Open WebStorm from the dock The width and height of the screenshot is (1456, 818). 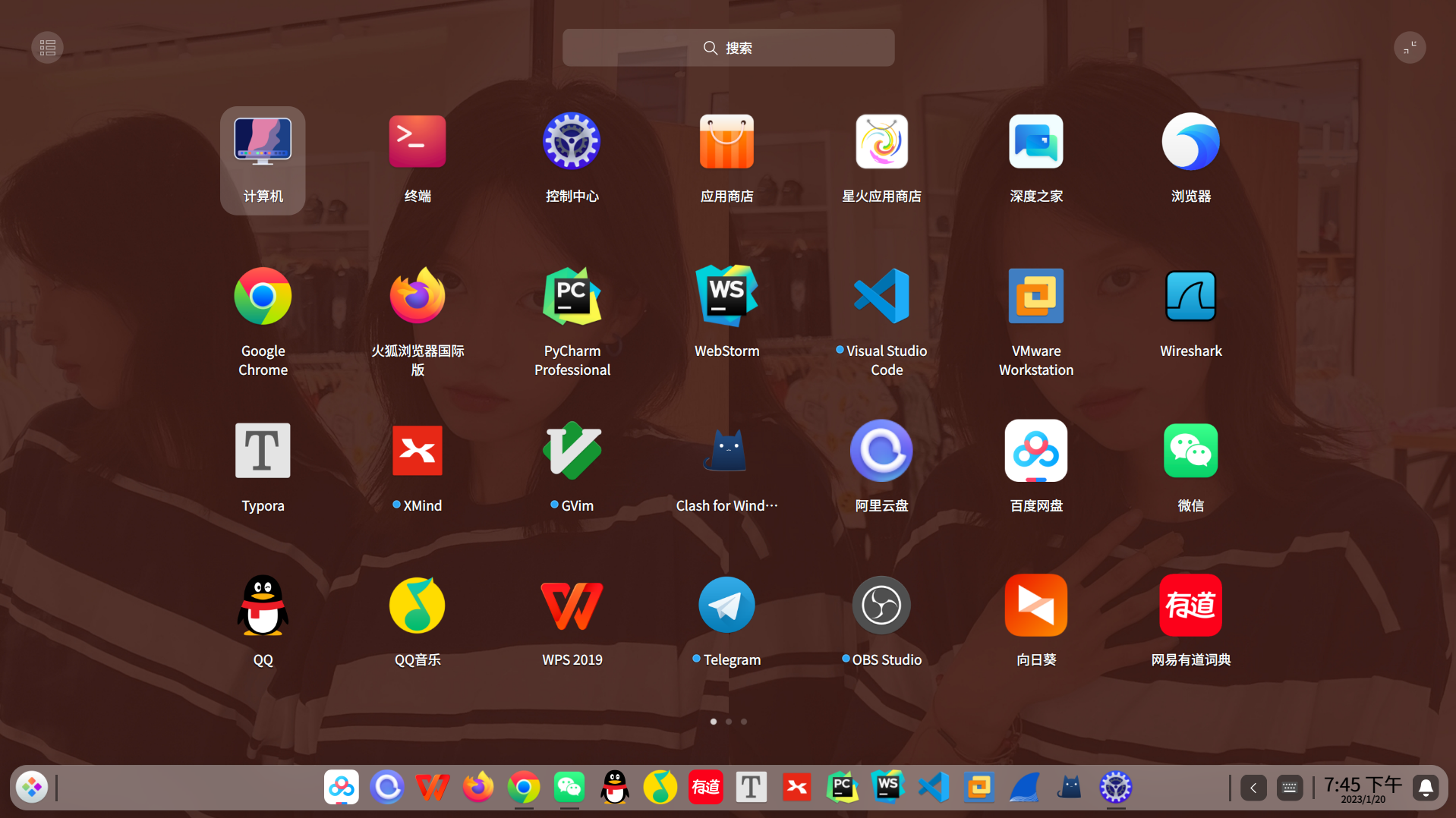[x=888, y=788]
